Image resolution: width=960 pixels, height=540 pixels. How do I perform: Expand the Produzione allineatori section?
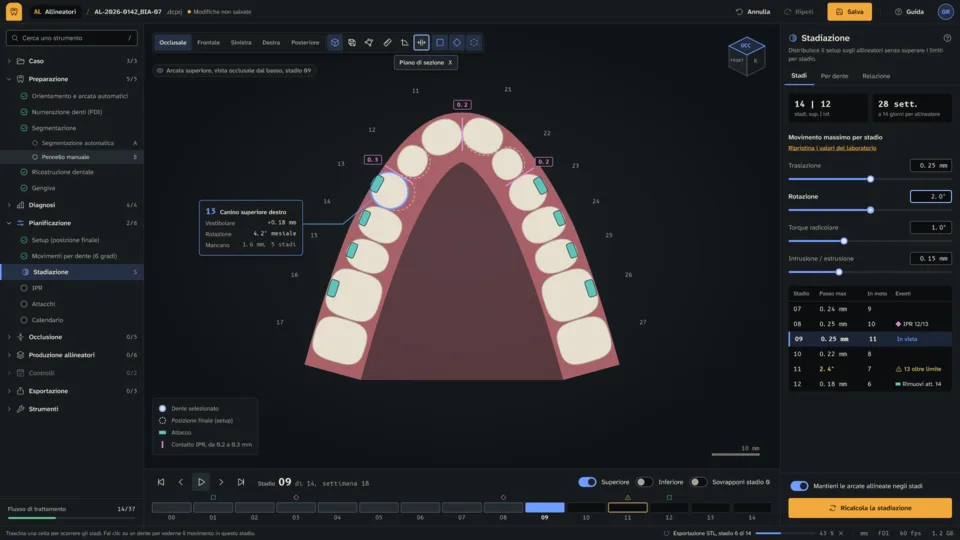tap(9, 355)
